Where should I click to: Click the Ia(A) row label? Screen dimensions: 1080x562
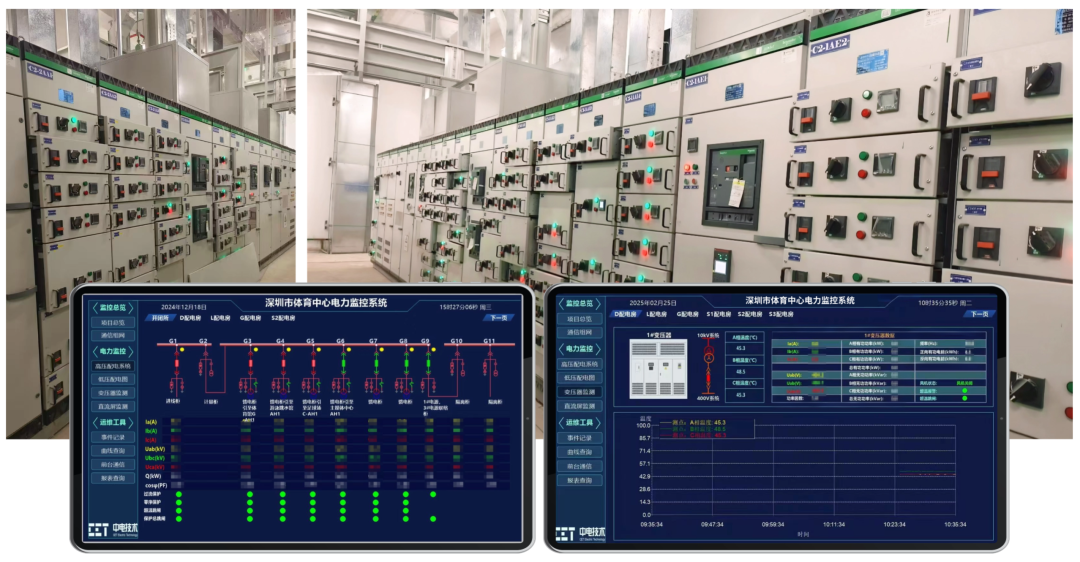151,422
